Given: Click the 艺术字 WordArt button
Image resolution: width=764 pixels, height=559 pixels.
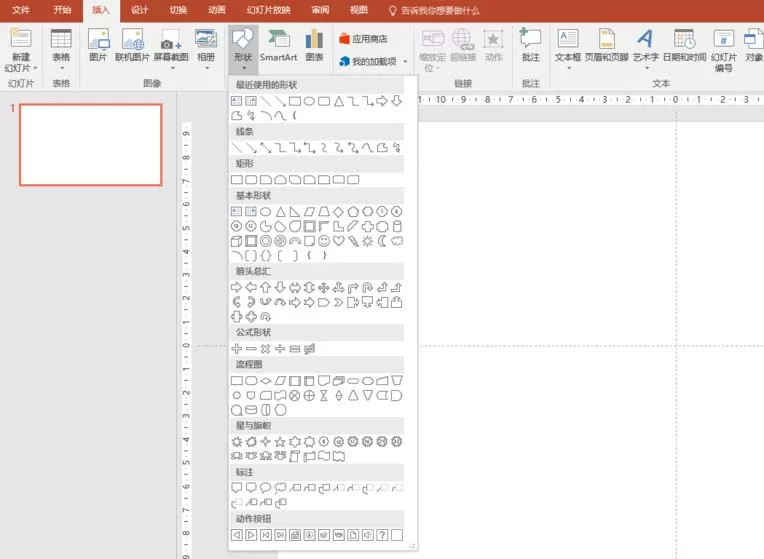Looking at the screenshot, I should pos(646,48).
